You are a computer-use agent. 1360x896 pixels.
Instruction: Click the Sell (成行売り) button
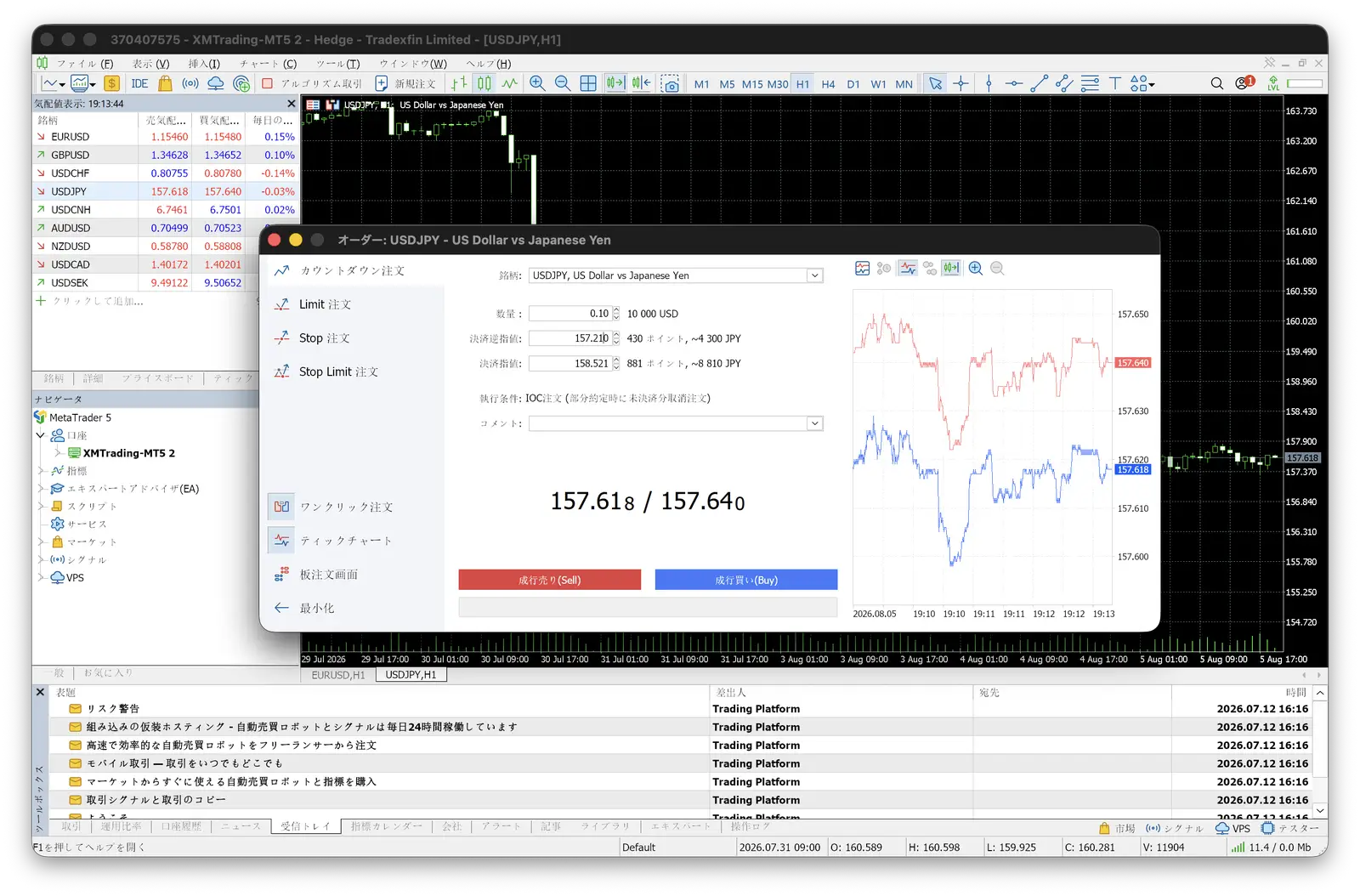[550, 580]
